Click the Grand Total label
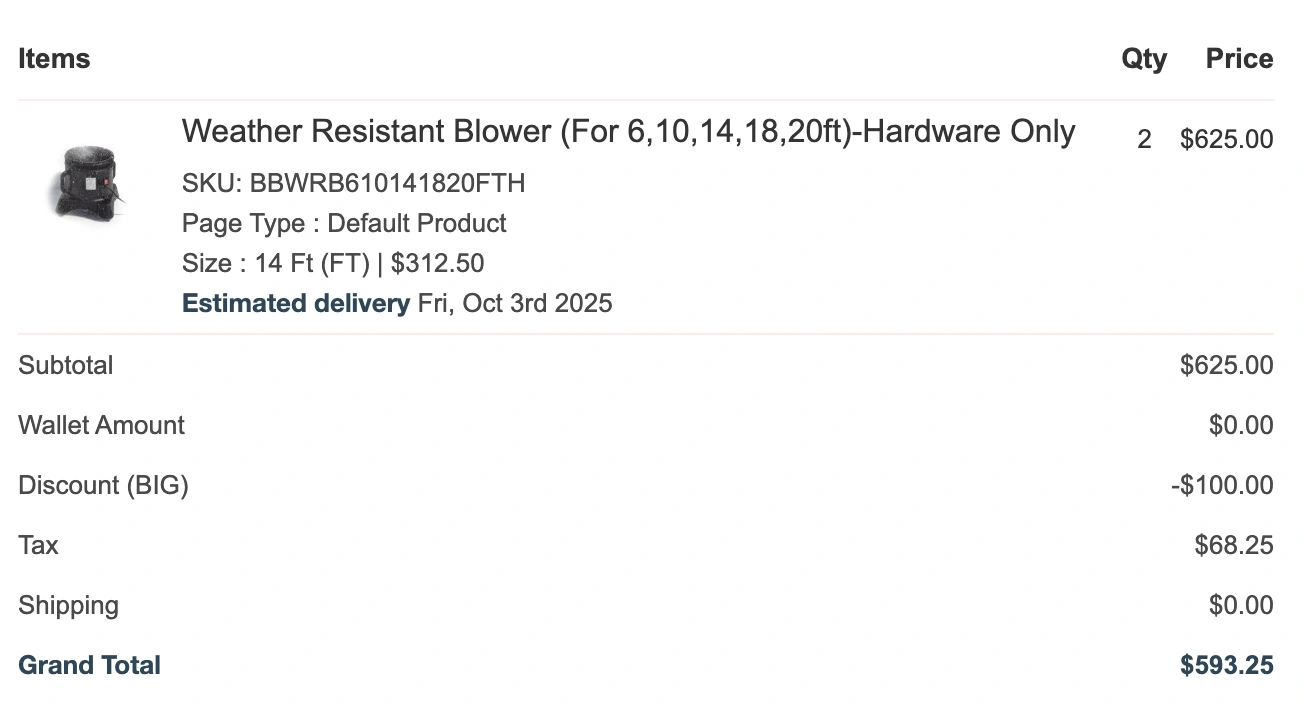1304x708 pixels. 89,665
